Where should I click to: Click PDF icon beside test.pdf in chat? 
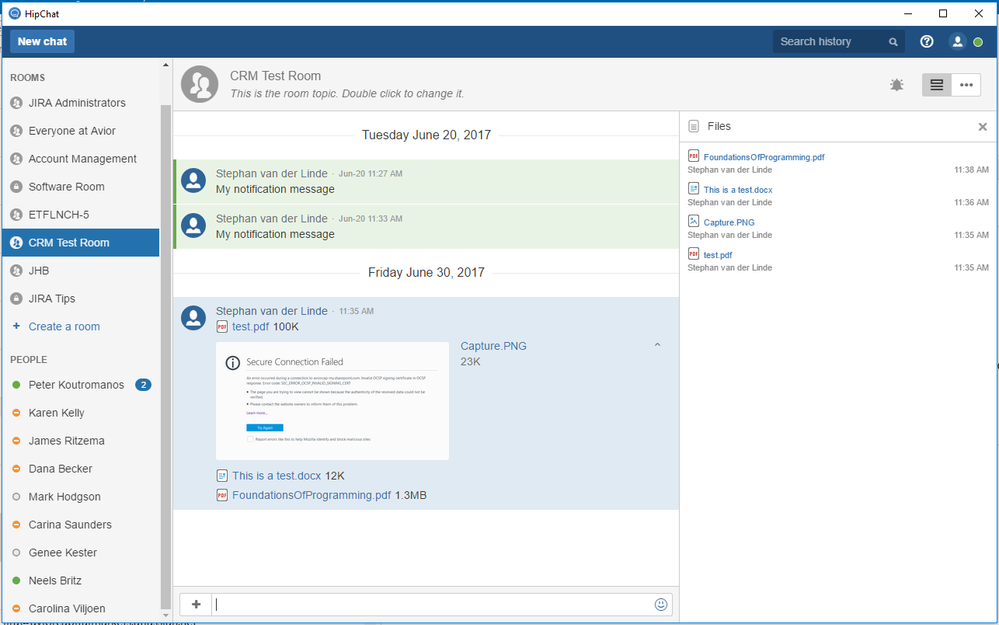pyautogui.click(x=222, y=327)
